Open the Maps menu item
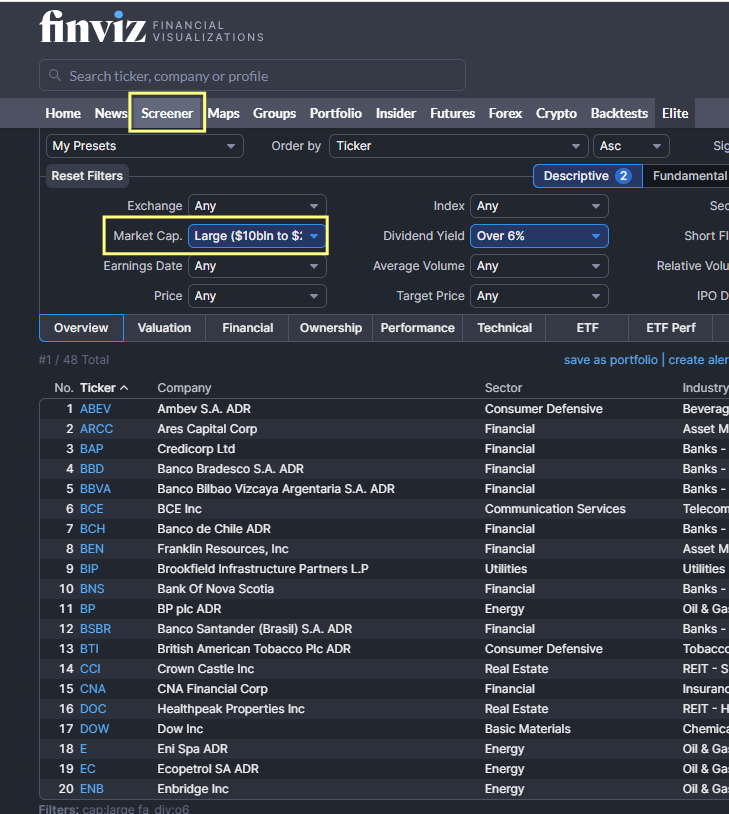The height and width of the screenshot is (814, 729). 224,113
